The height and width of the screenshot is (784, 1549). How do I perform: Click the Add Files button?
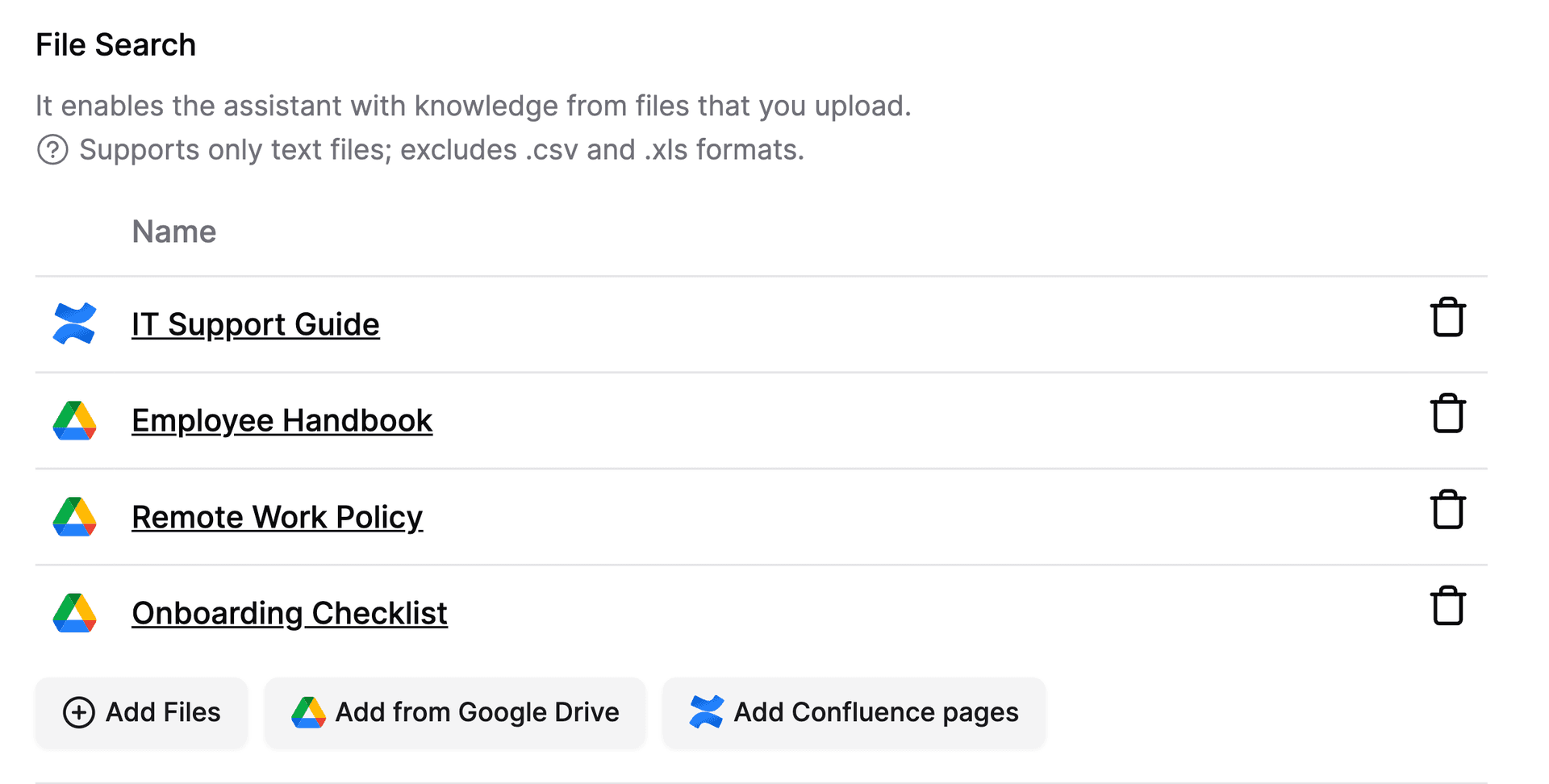pyautogui.click(x=141, y=713)
